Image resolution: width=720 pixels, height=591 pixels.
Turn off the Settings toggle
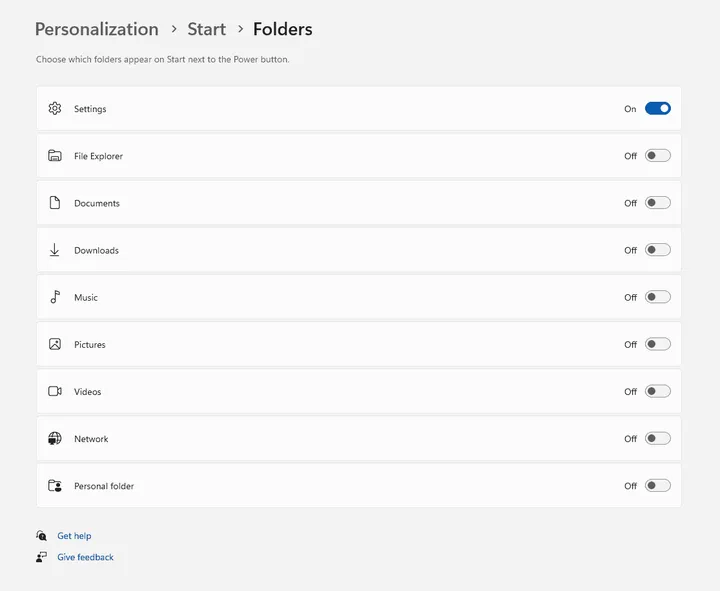tap(657, 109)
